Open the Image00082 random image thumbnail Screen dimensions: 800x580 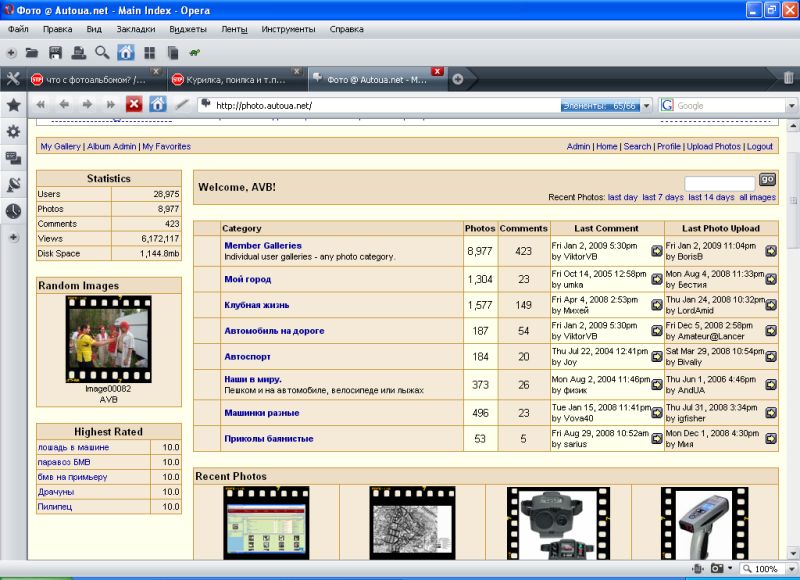pos(108,338)
